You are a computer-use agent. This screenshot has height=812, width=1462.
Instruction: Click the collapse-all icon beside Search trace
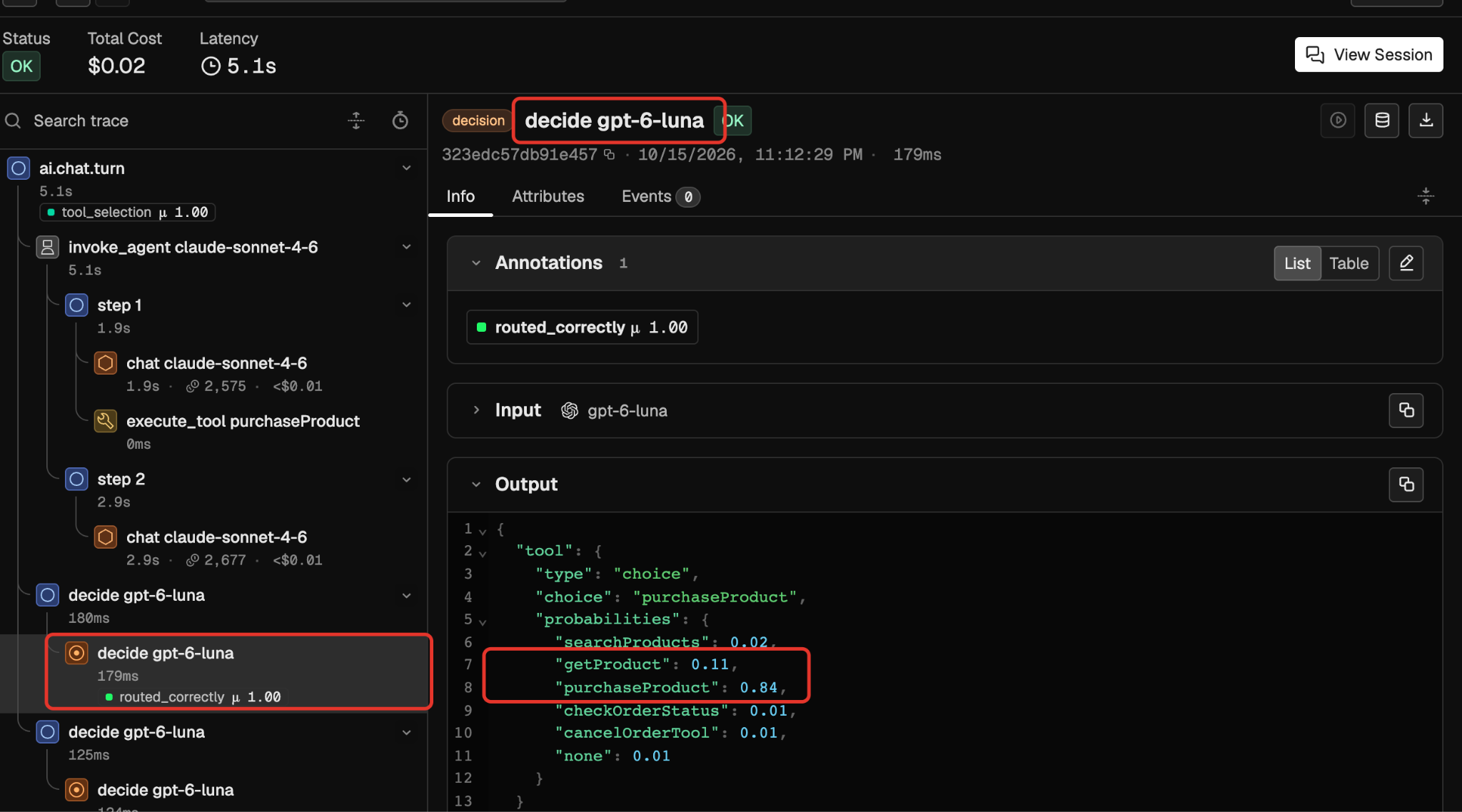coord(356,121)
